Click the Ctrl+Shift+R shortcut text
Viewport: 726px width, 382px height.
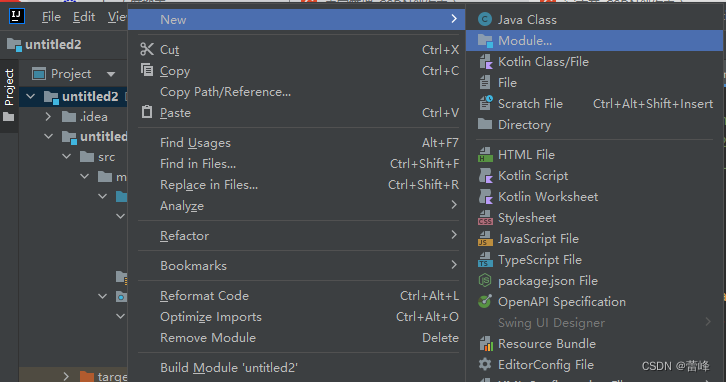coord(423,185)
